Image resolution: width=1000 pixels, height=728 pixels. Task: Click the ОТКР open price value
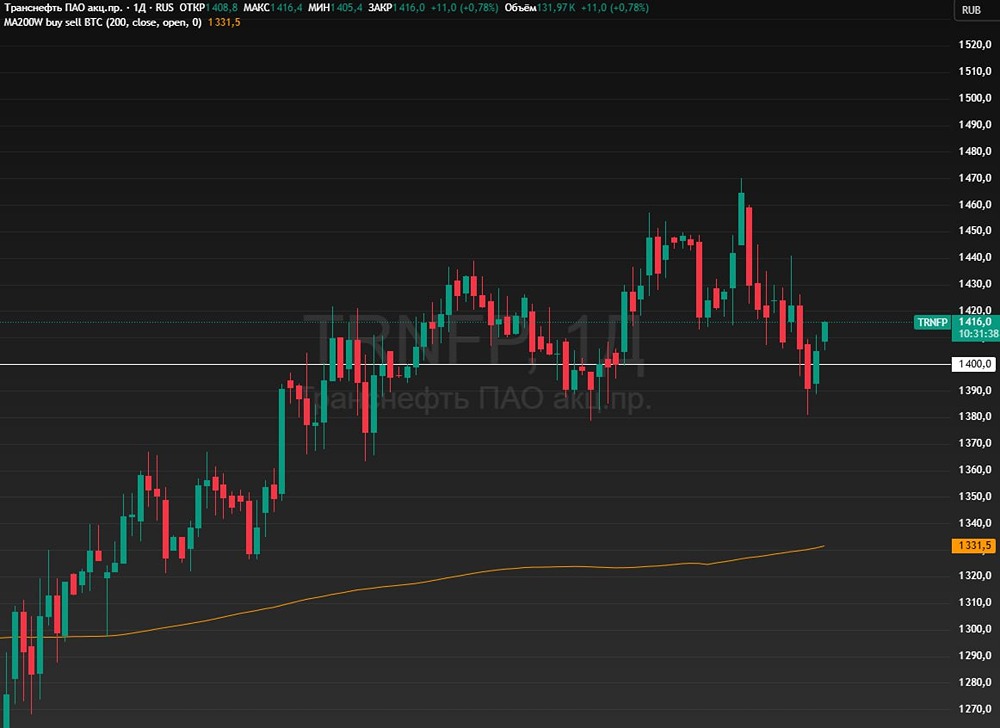222,8
